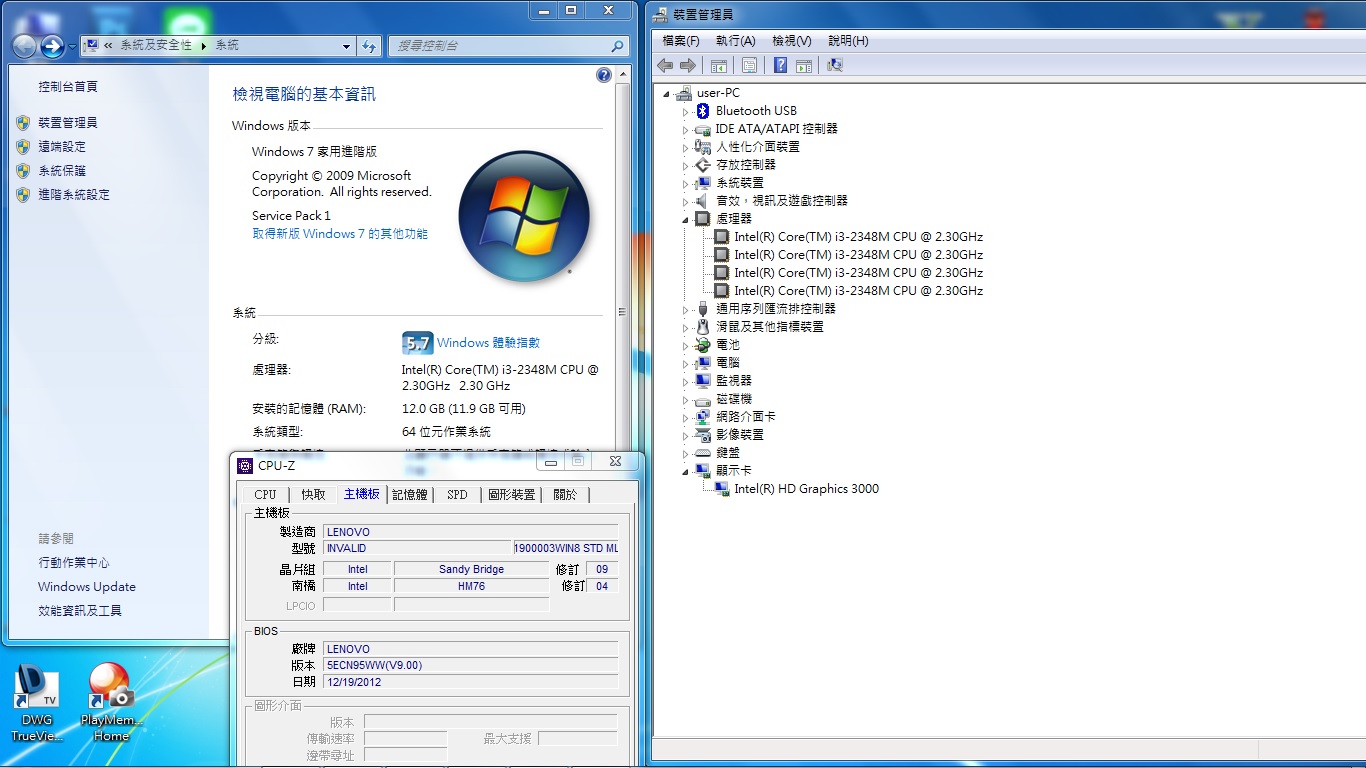Switch to the SPD tab in CPU-Z
Image resolution: width=1366 pixels, height=768 pixels.
click(x=457, y=495)
